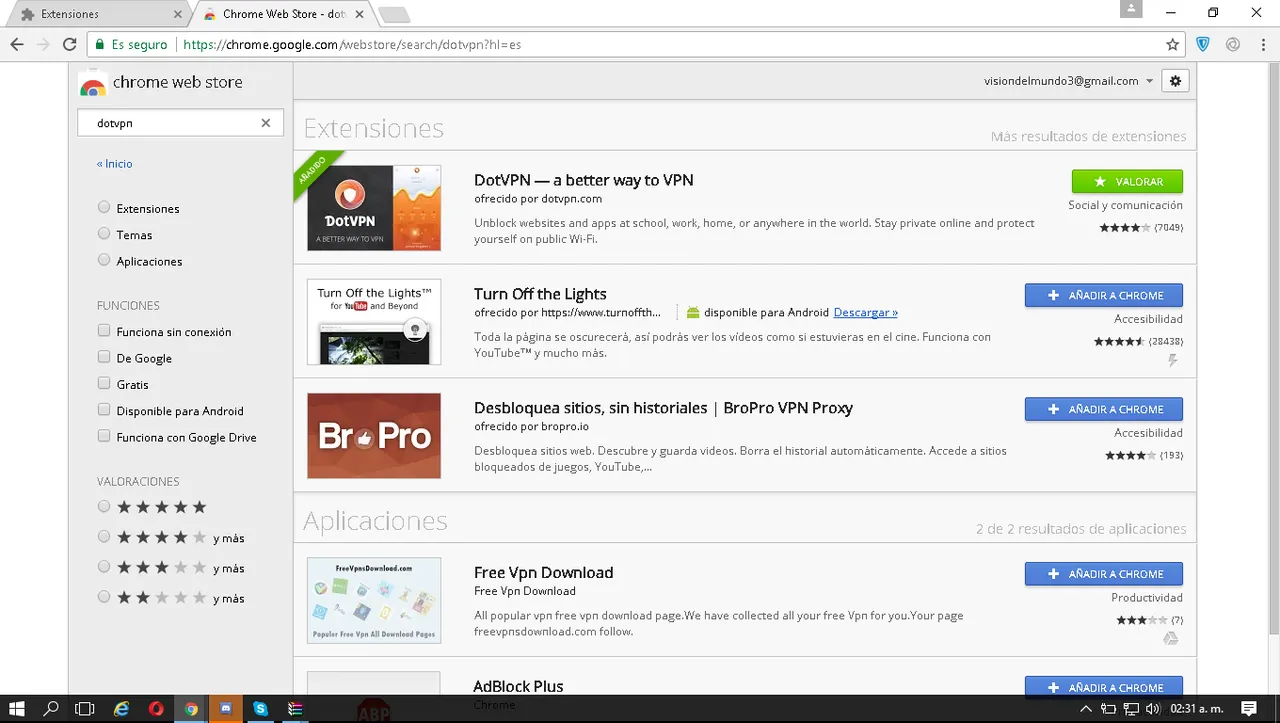Screen dimensions: 1280x723
Task: Show hidden system tray icons
Action: pyautogui.click(x=1086, y=709)
